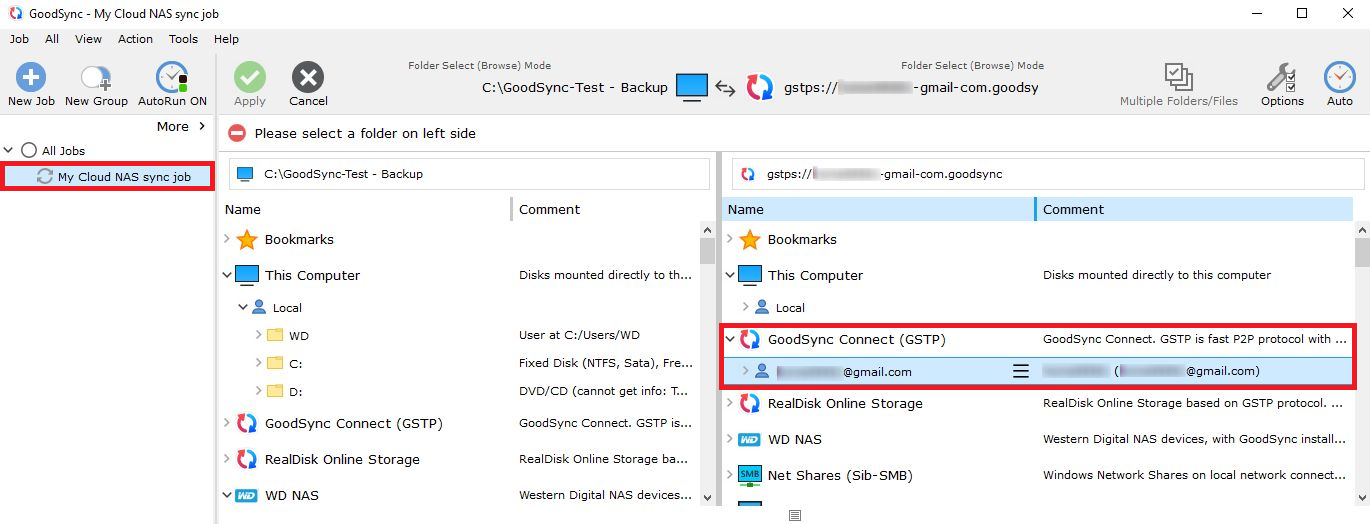This screenshot has height=524, width=1370.
Task: Open the Action menu
Action: coord(135,39)
